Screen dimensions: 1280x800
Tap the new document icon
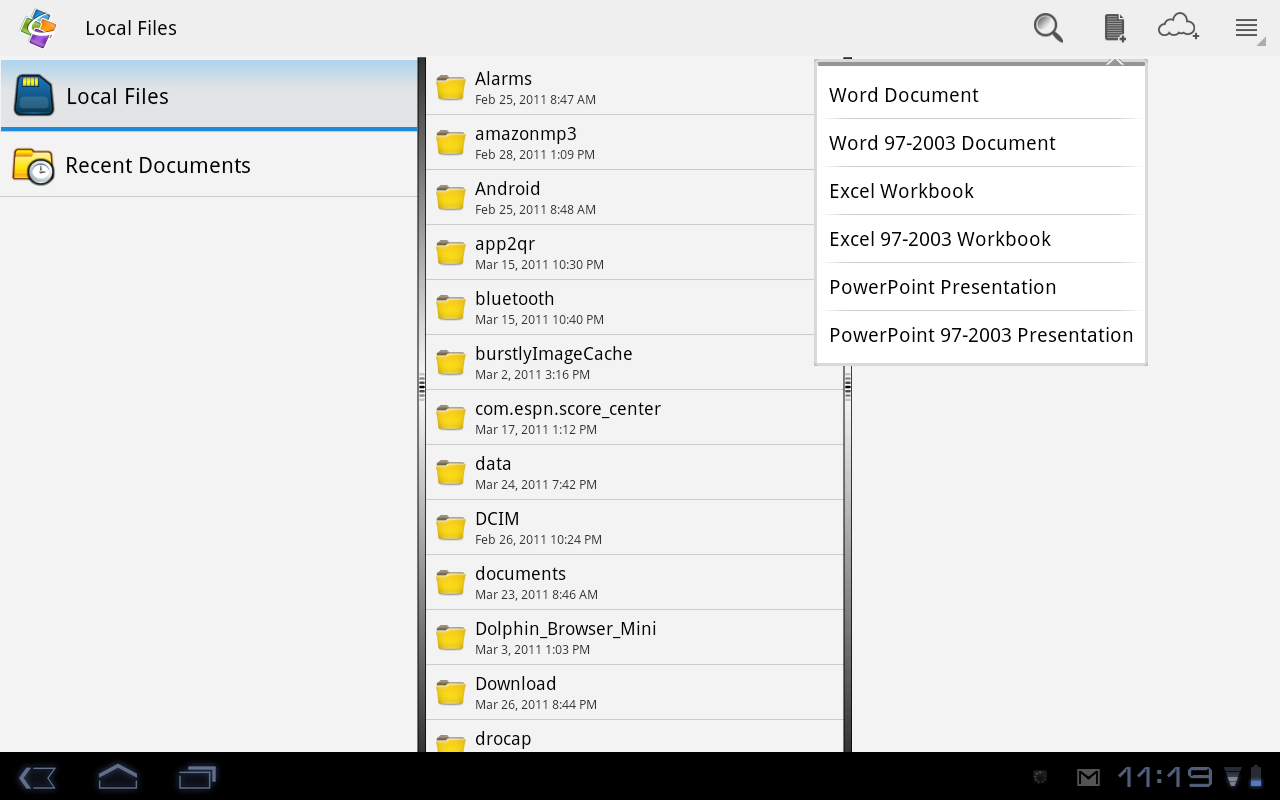coord(1114,28)
